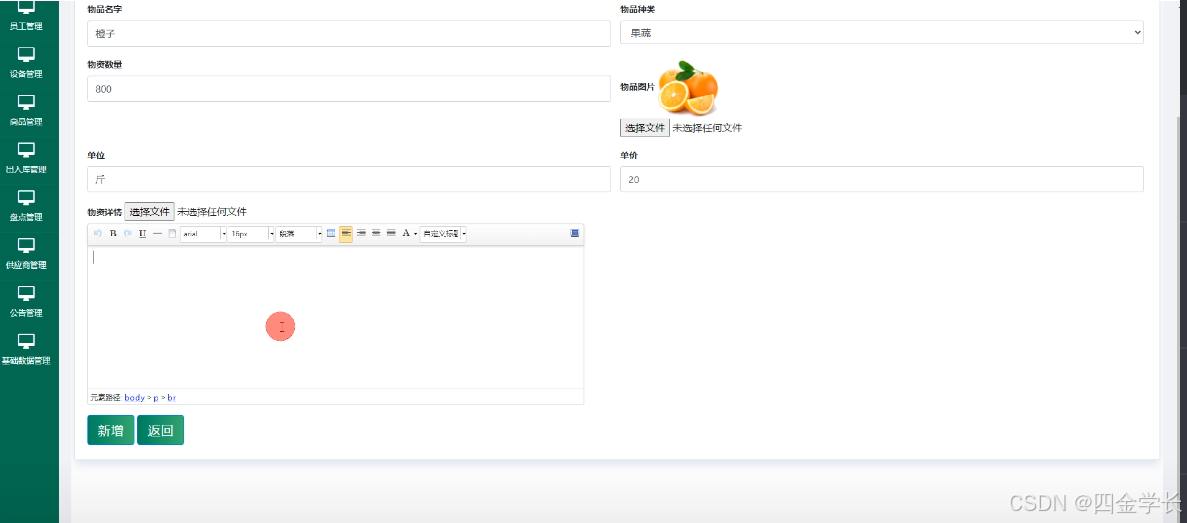Open 盘点管理 in the sidebar
The height and width of the screenshot is (523, 1187).
tap(26, 206)
